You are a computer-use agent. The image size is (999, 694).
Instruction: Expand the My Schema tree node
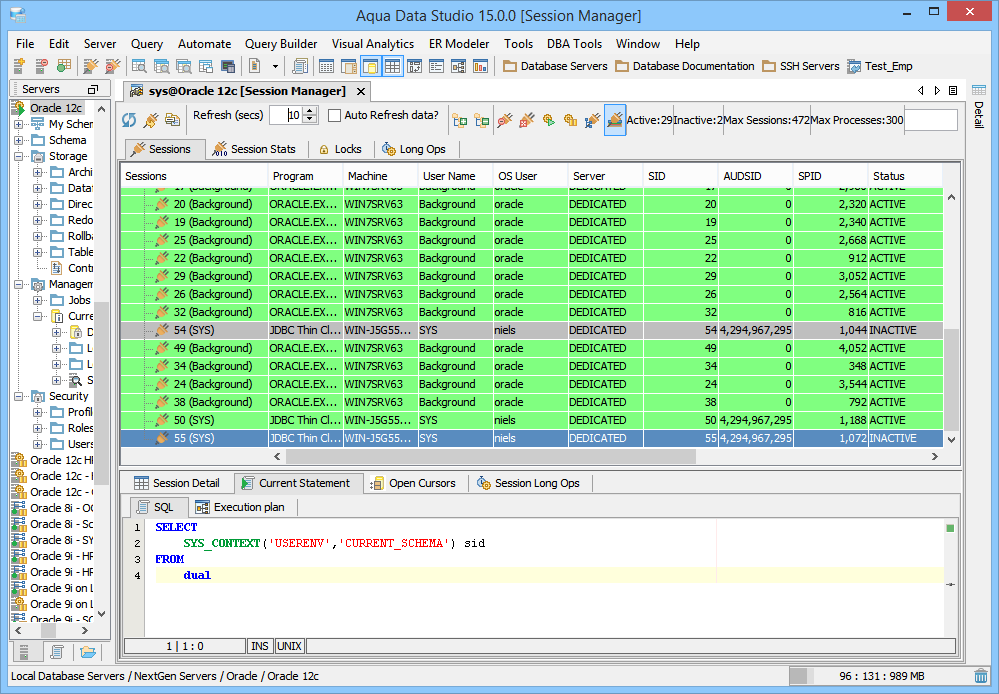point(18,124)
